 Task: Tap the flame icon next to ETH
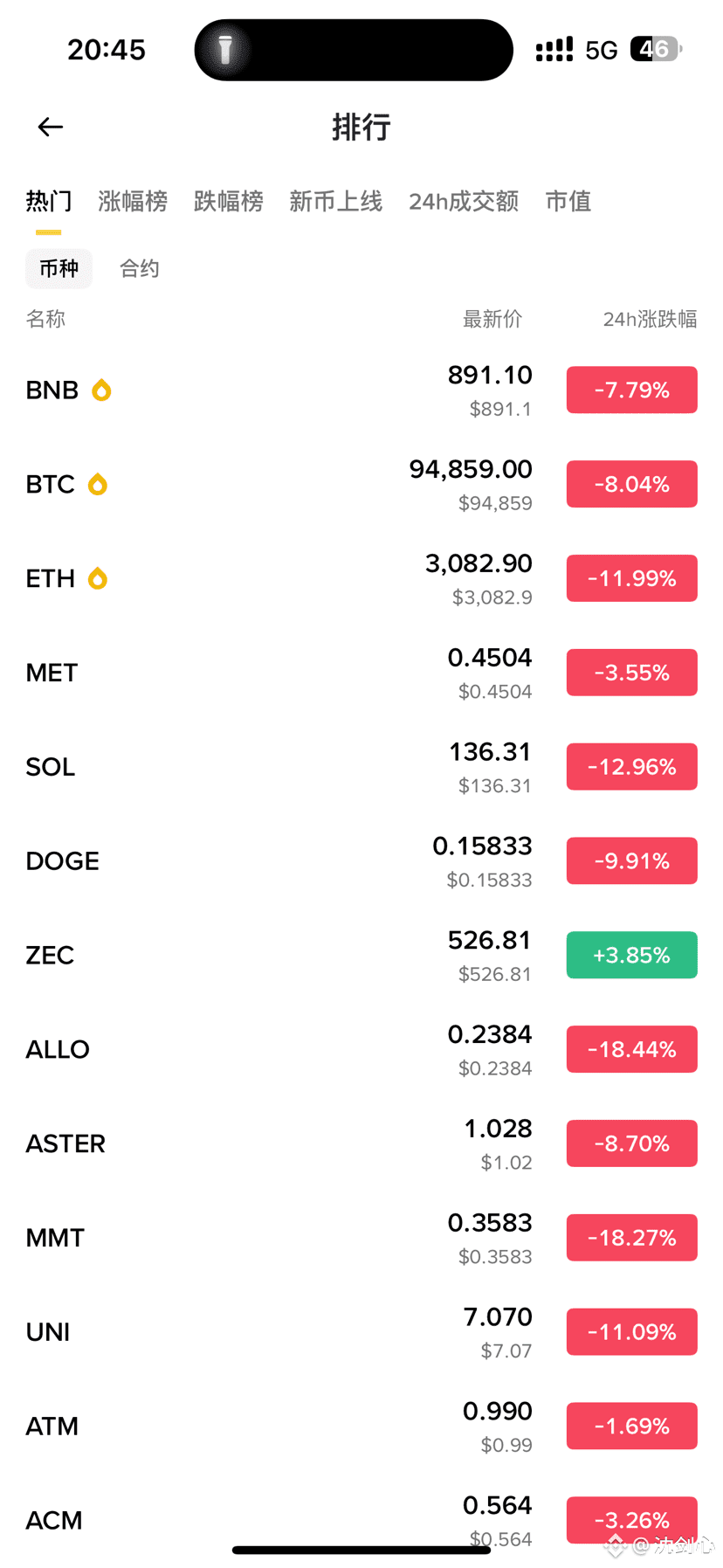coord(98,578)
